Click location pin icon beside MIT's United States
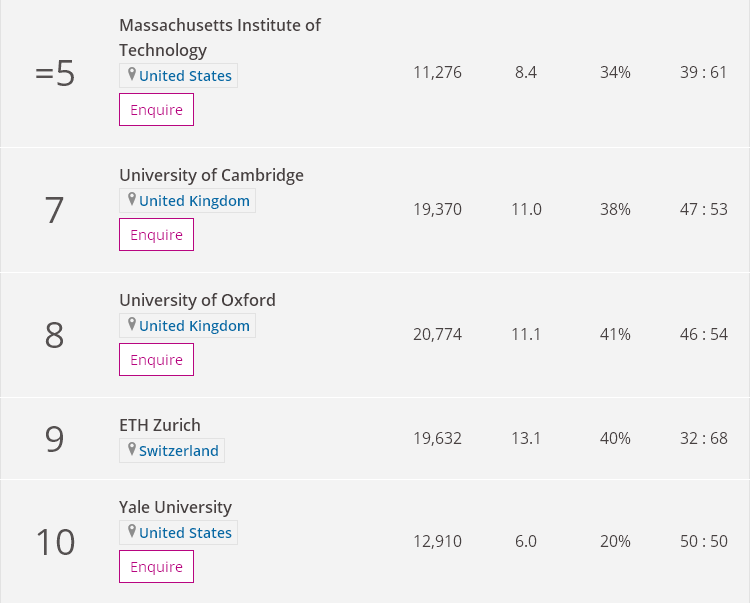Image resolution: width=750 pixels, height=603 pixels. (131, 75)
